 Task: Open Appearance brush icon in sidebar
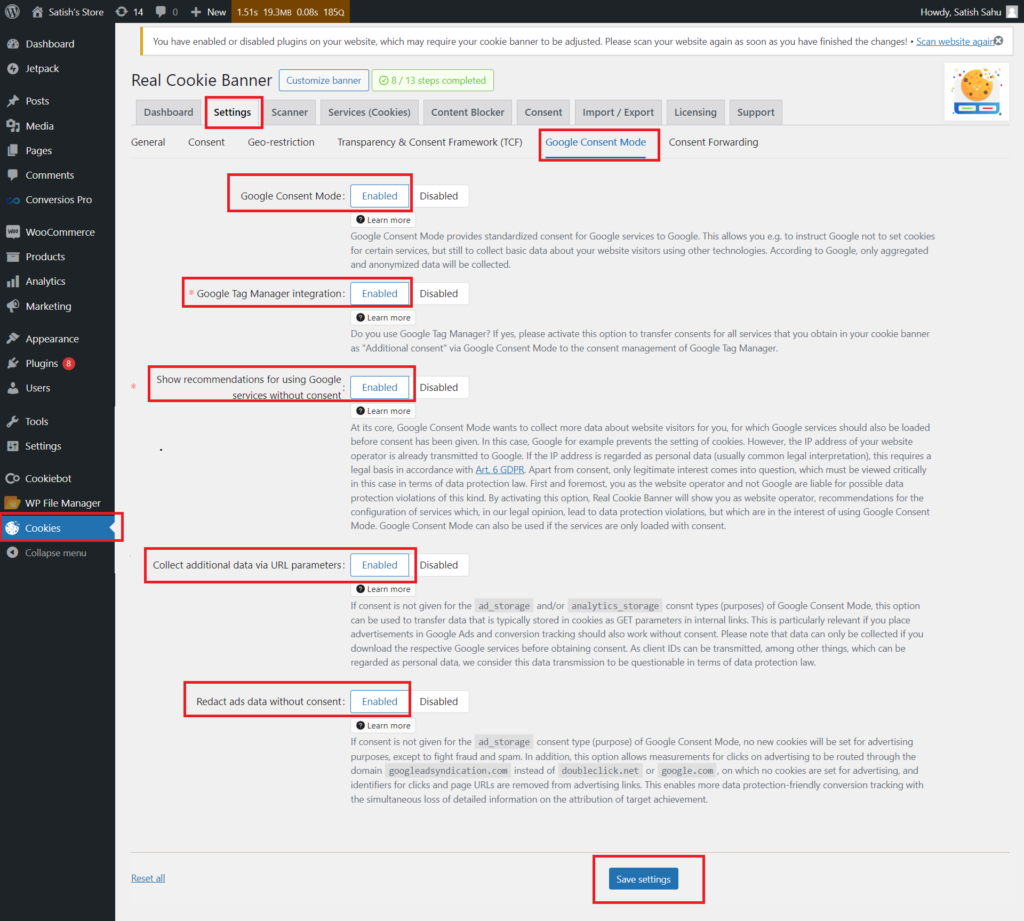[x=12, y=338]
